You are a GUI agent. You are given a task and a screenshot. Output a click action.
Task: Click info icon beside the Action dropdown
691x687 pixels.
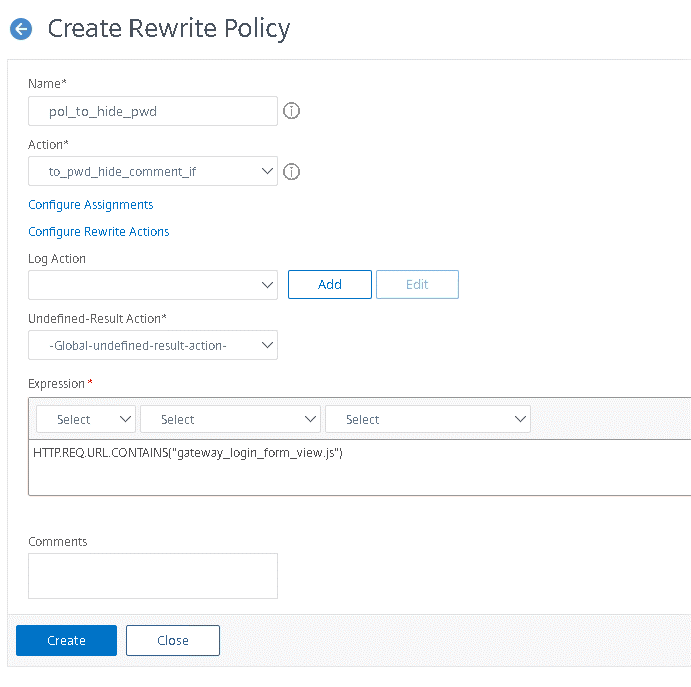[292, 171]
